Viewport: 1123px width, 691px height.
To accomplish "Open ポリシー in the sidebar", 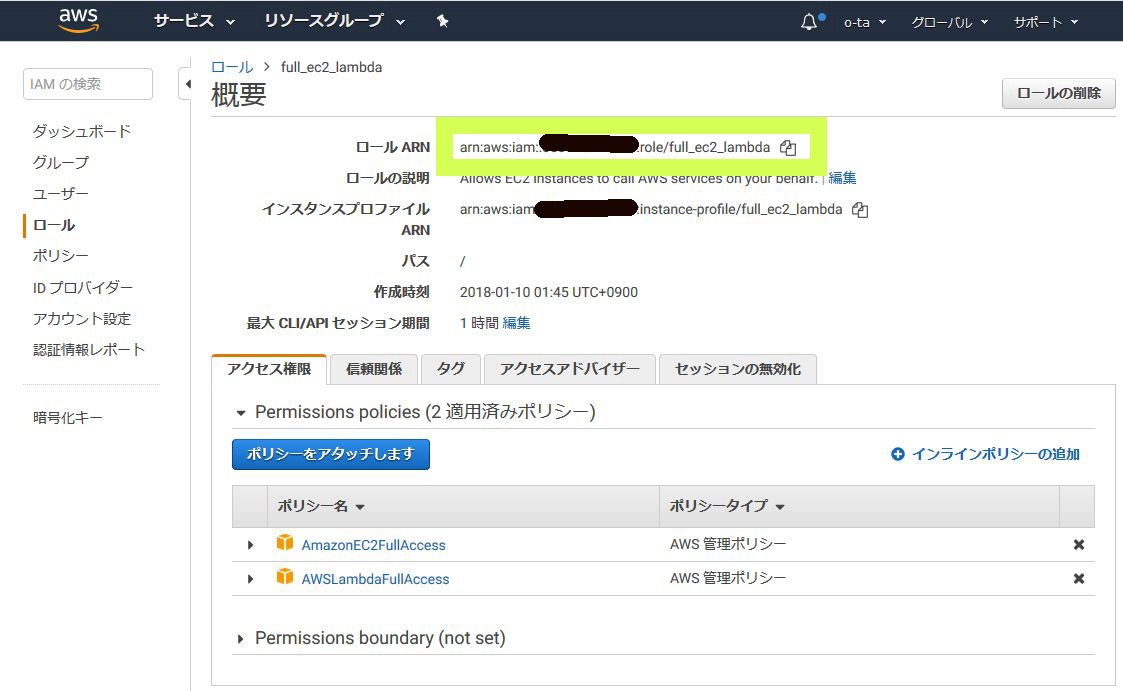I will [61, 256].
